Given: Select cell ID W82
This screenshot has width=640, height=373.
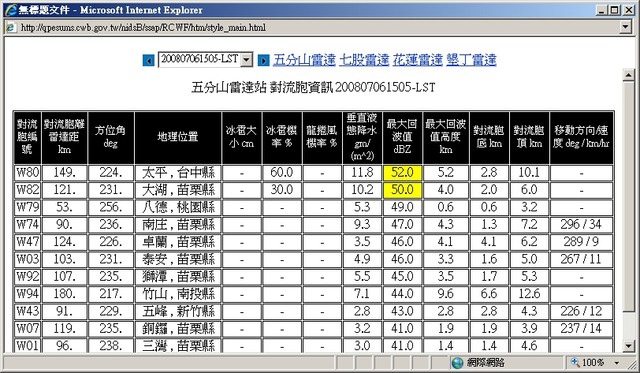Looking at the screenshot, I should click(27, 190).
